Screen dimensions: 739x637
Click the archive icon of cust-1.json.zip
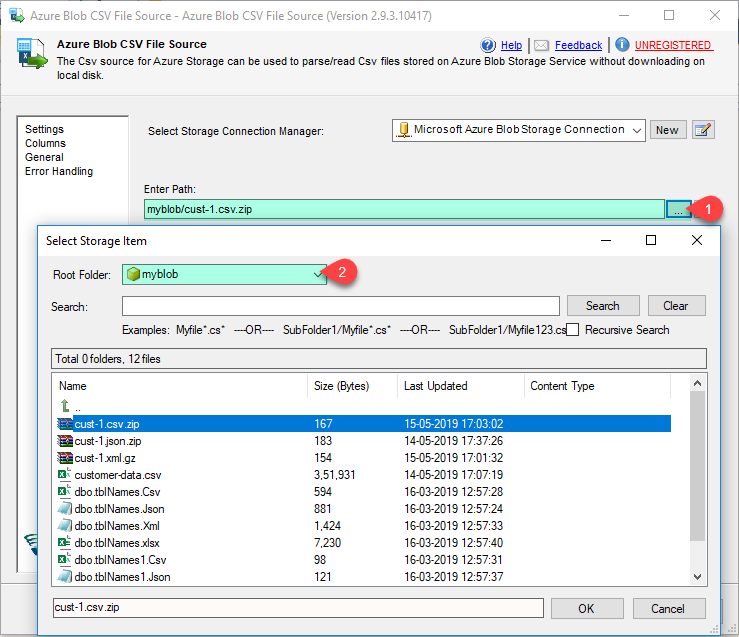(x=65, y=441)
